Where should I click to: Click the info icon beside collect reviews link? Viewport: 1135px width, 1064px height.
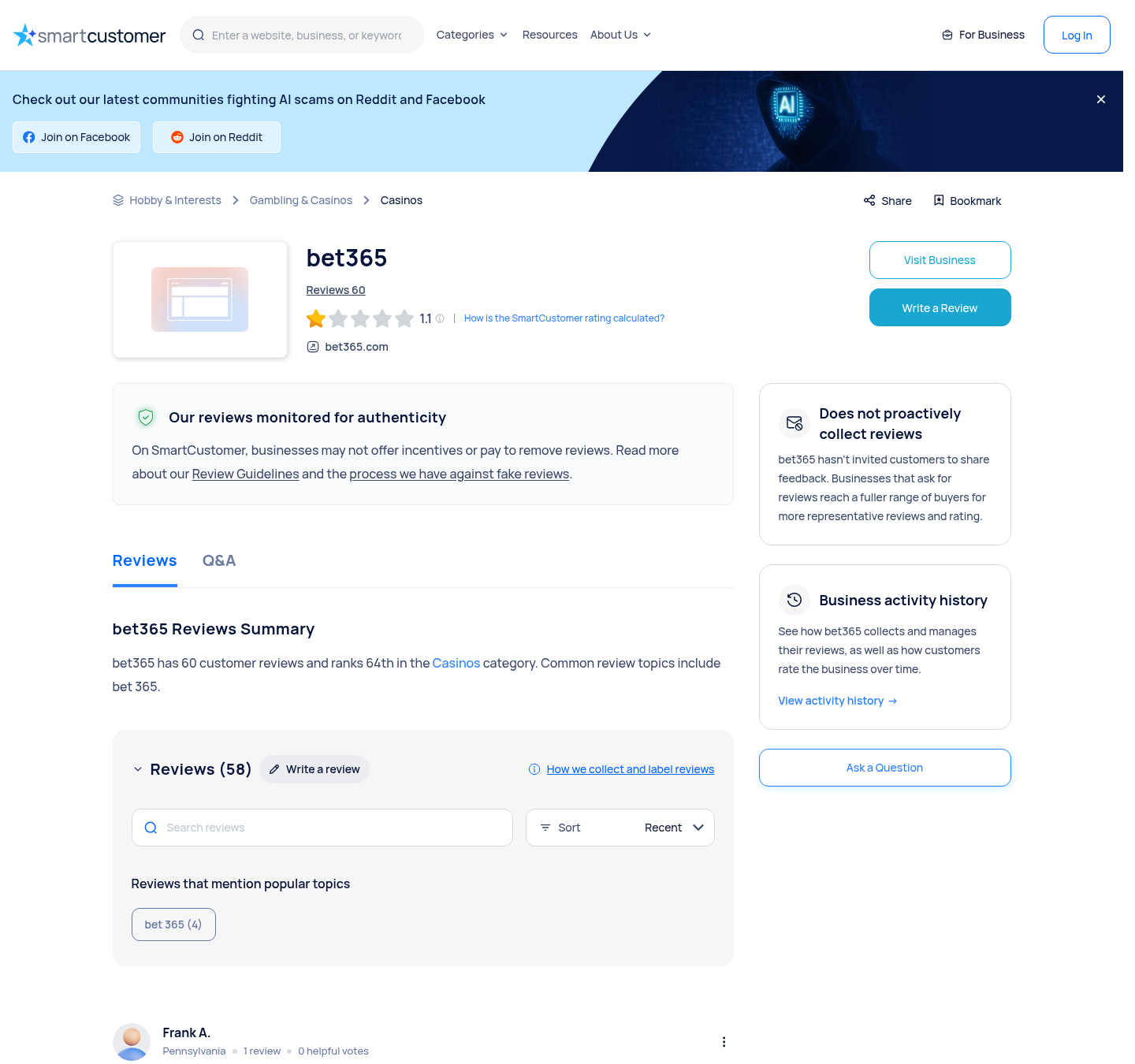tap(534, 769)
